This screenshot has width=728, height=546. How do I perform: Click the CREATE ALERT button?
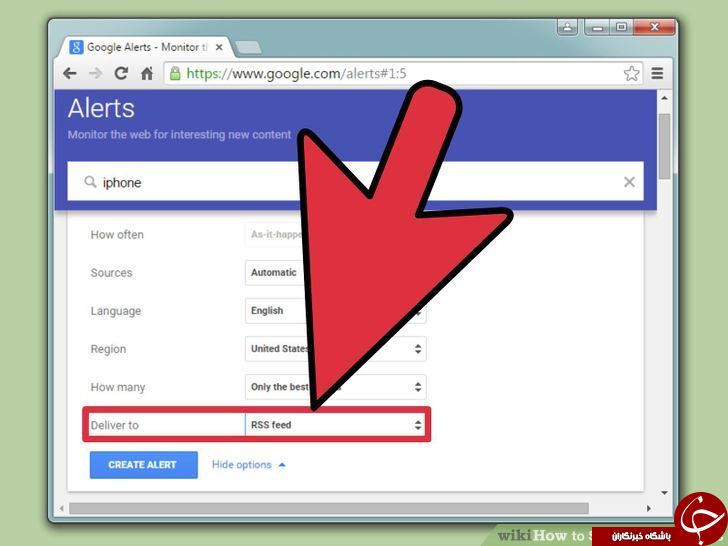click(143, 465)
